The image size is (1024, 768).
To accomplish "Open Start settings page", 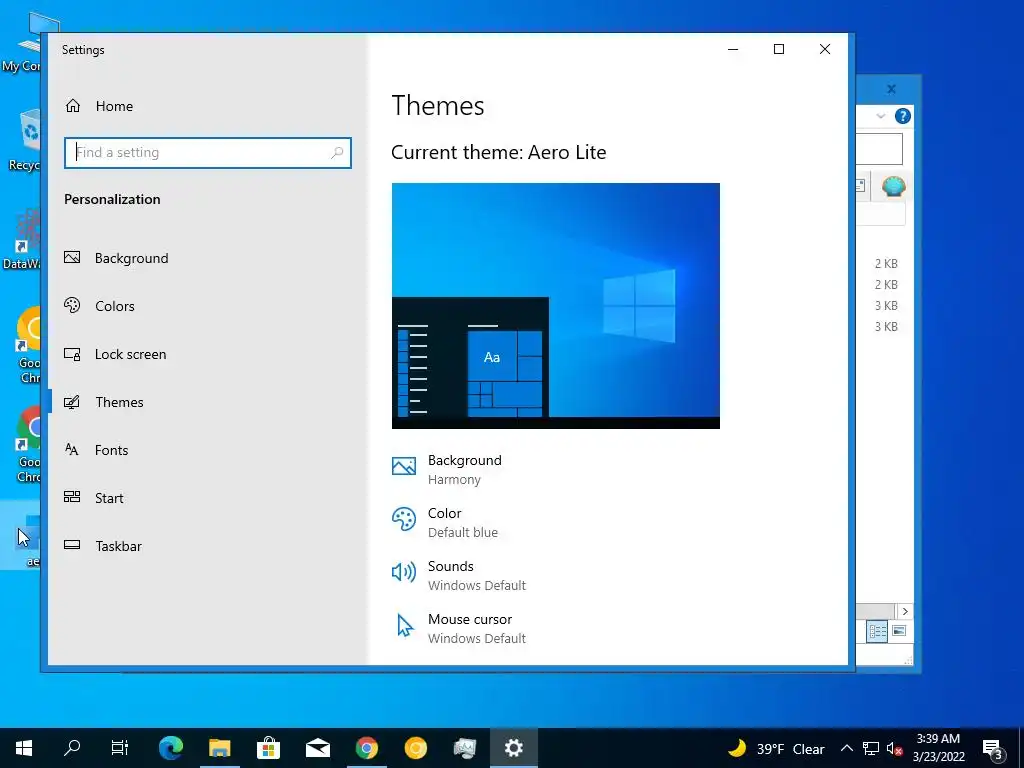I will point(208,498).
